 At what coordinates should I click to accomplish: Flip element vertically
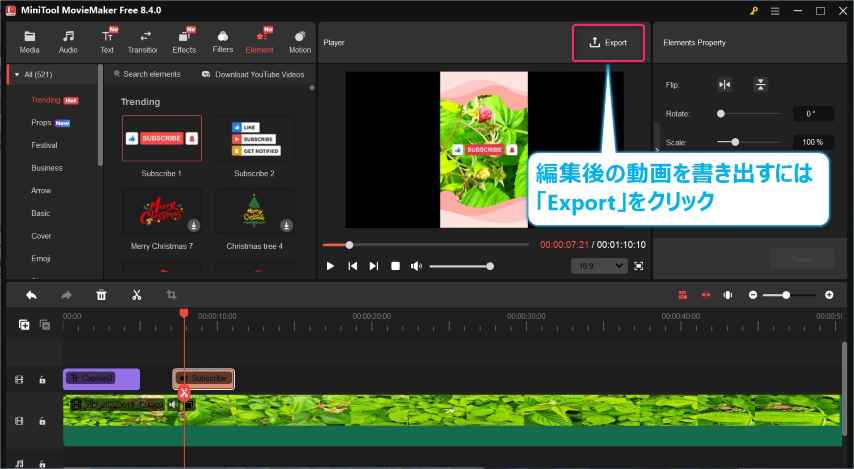click(x=761, y=85)
